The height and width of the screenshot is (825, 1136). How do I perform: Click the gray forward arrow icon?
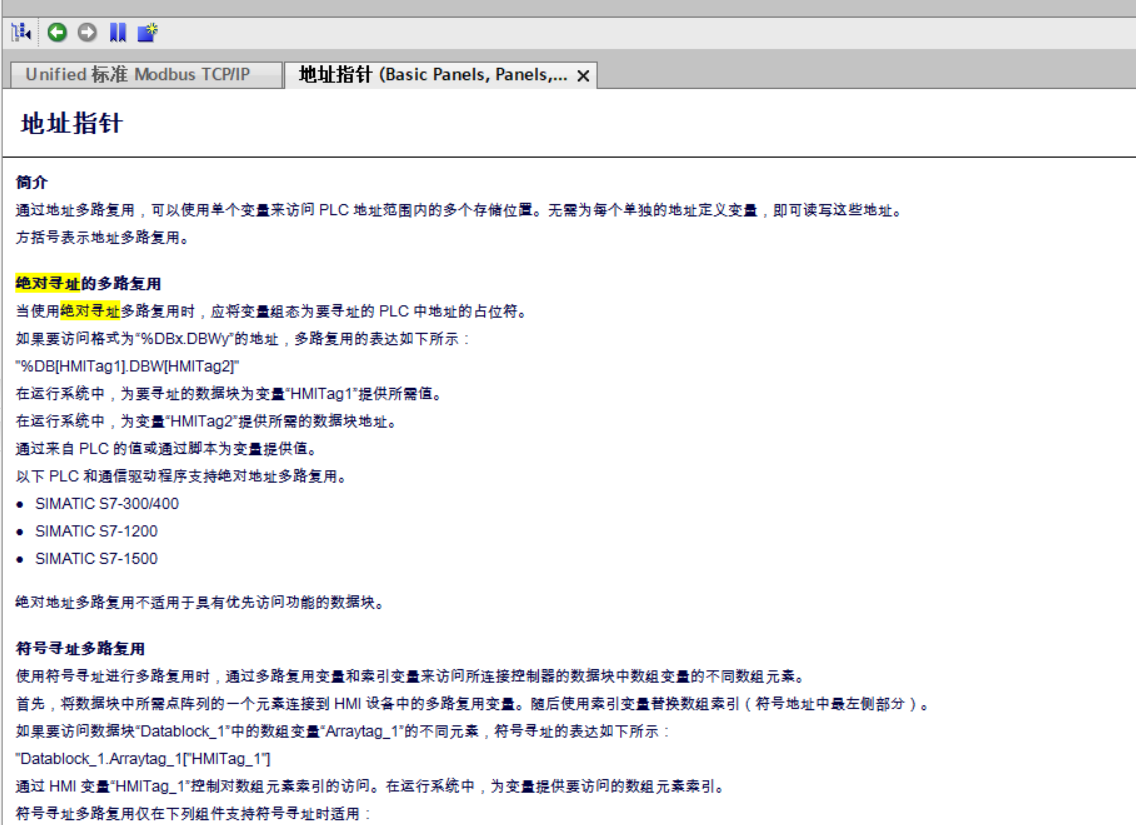click(87, 33)
